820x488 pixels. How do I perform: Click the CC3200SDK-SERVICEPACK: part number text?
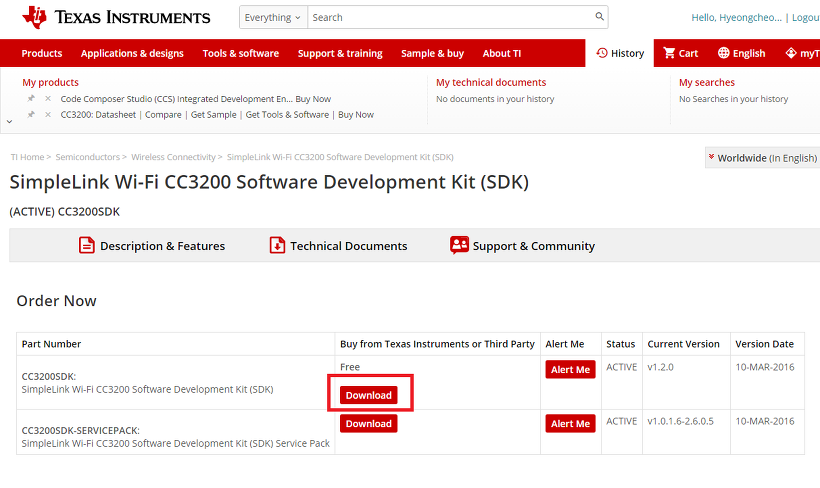coord(81,430)
